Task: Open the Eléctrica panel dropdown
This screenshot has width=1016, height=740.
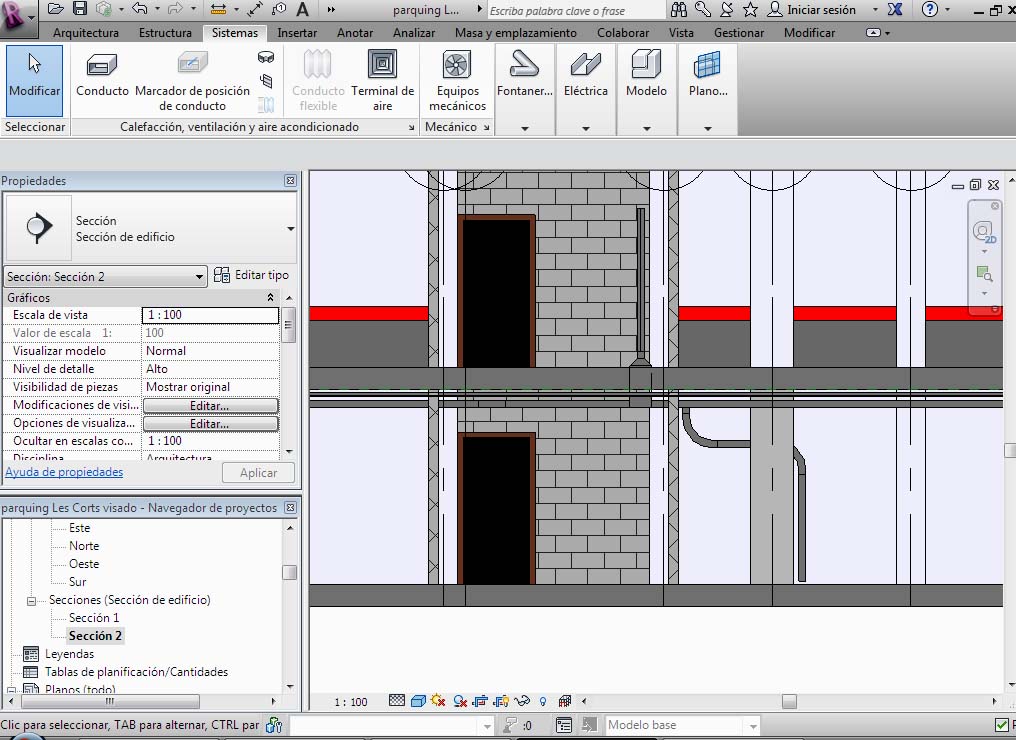Action: coord(585,128)
